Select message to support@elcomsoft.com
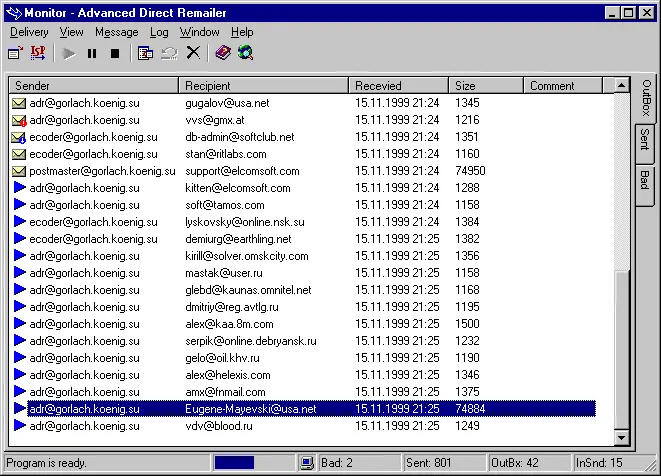The image size is (661, 476). [242, 171]
